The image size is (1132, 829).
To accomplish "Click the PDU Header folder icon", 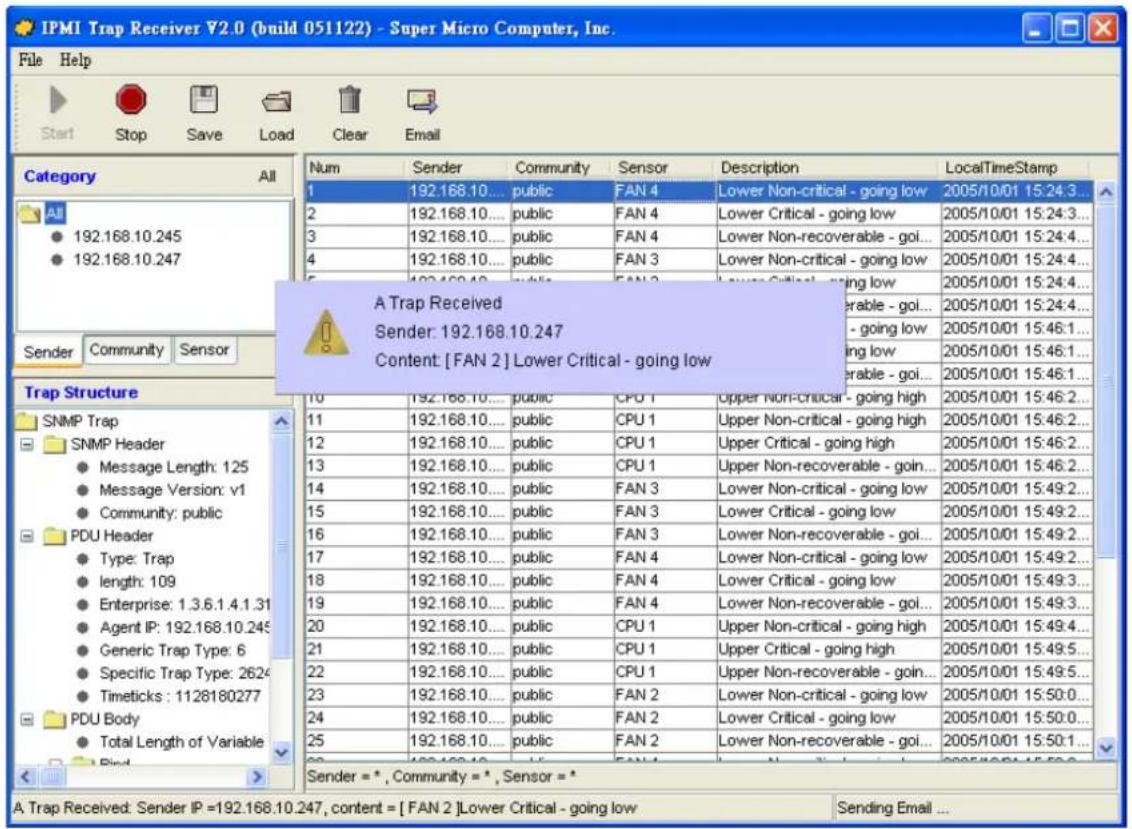I will [55, 536].
